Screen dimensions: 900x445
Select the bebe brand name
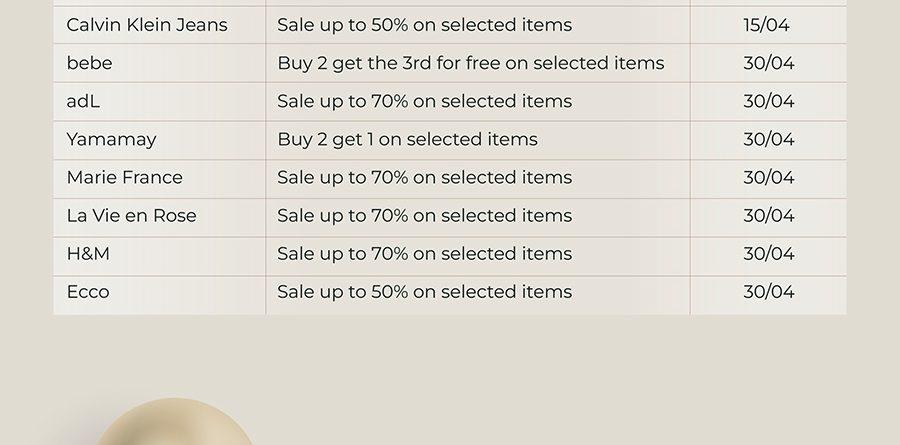pos(90,63)
